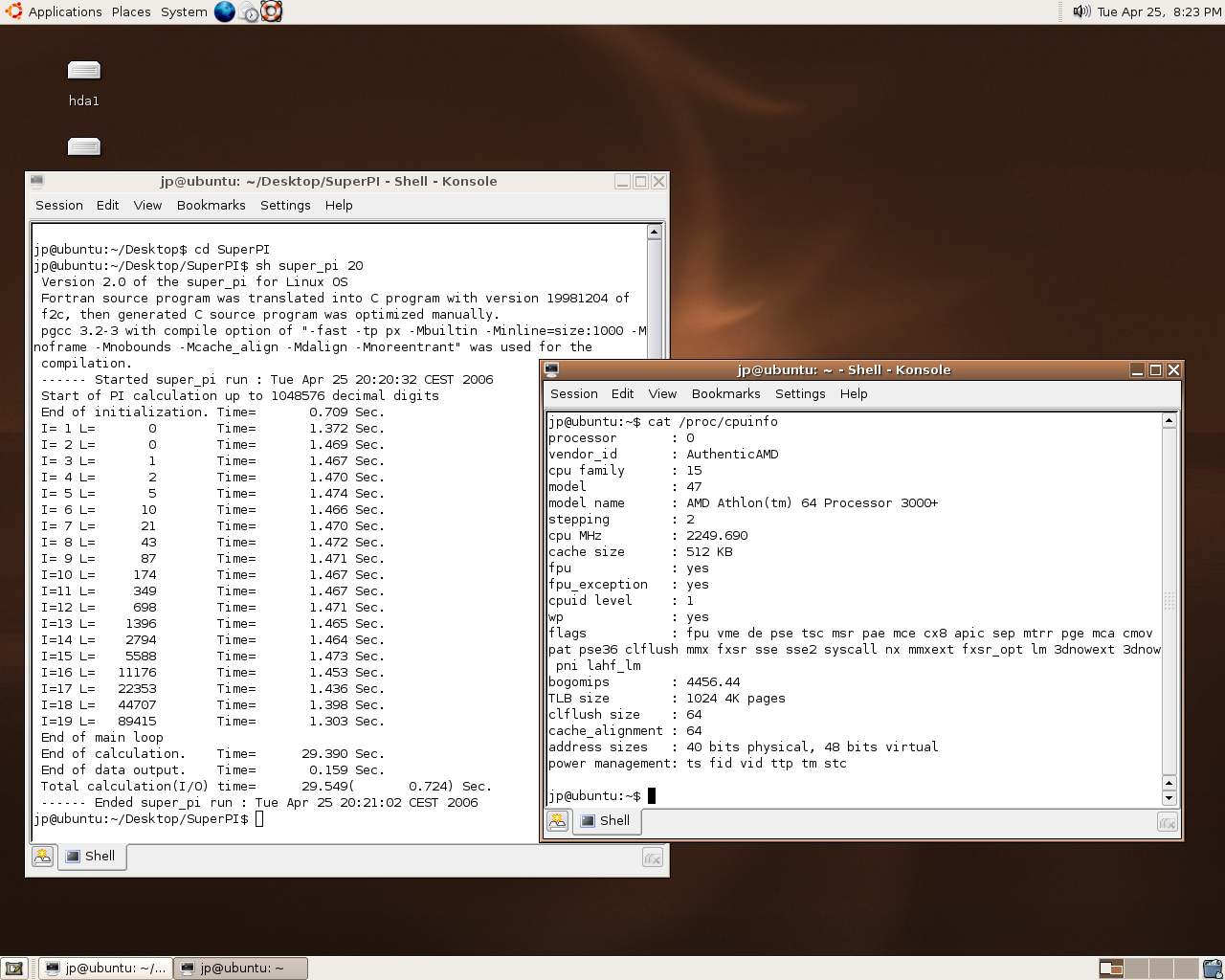Open the Trash icon in bottom panel

click(1212, 968)
